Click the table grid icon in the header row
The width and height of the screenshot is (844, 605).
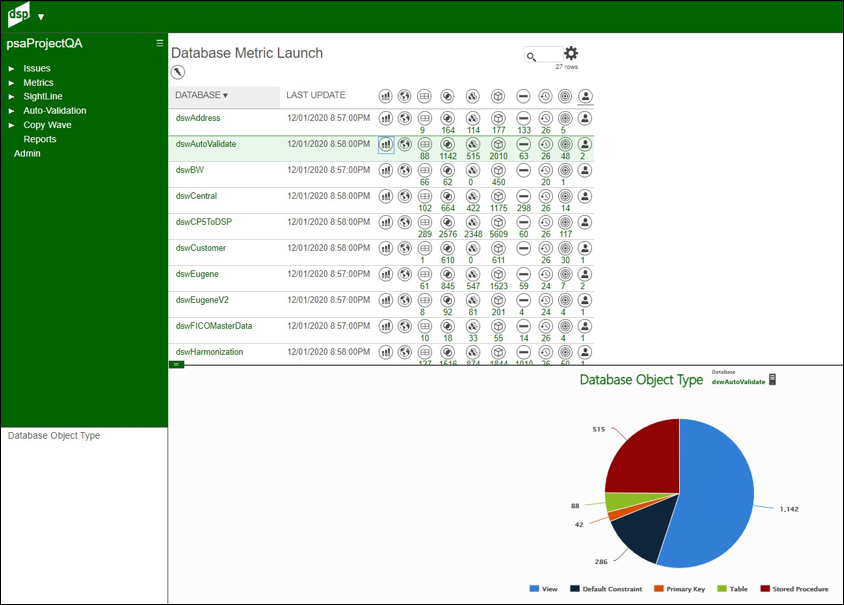pos(425,96)
